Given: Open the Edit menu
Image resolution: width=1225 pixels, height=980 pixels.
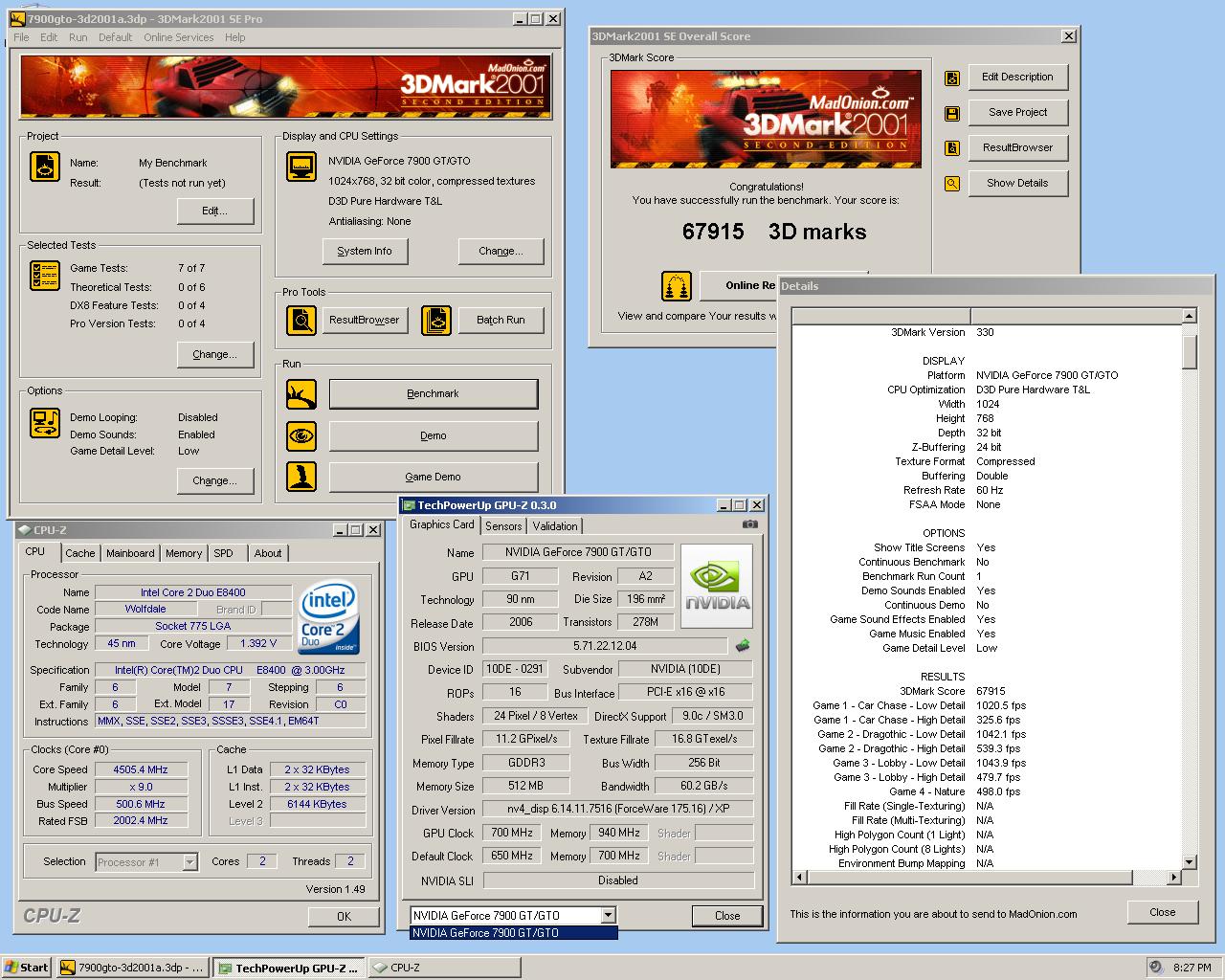Looking at the screenshot, I should [49, 37].
